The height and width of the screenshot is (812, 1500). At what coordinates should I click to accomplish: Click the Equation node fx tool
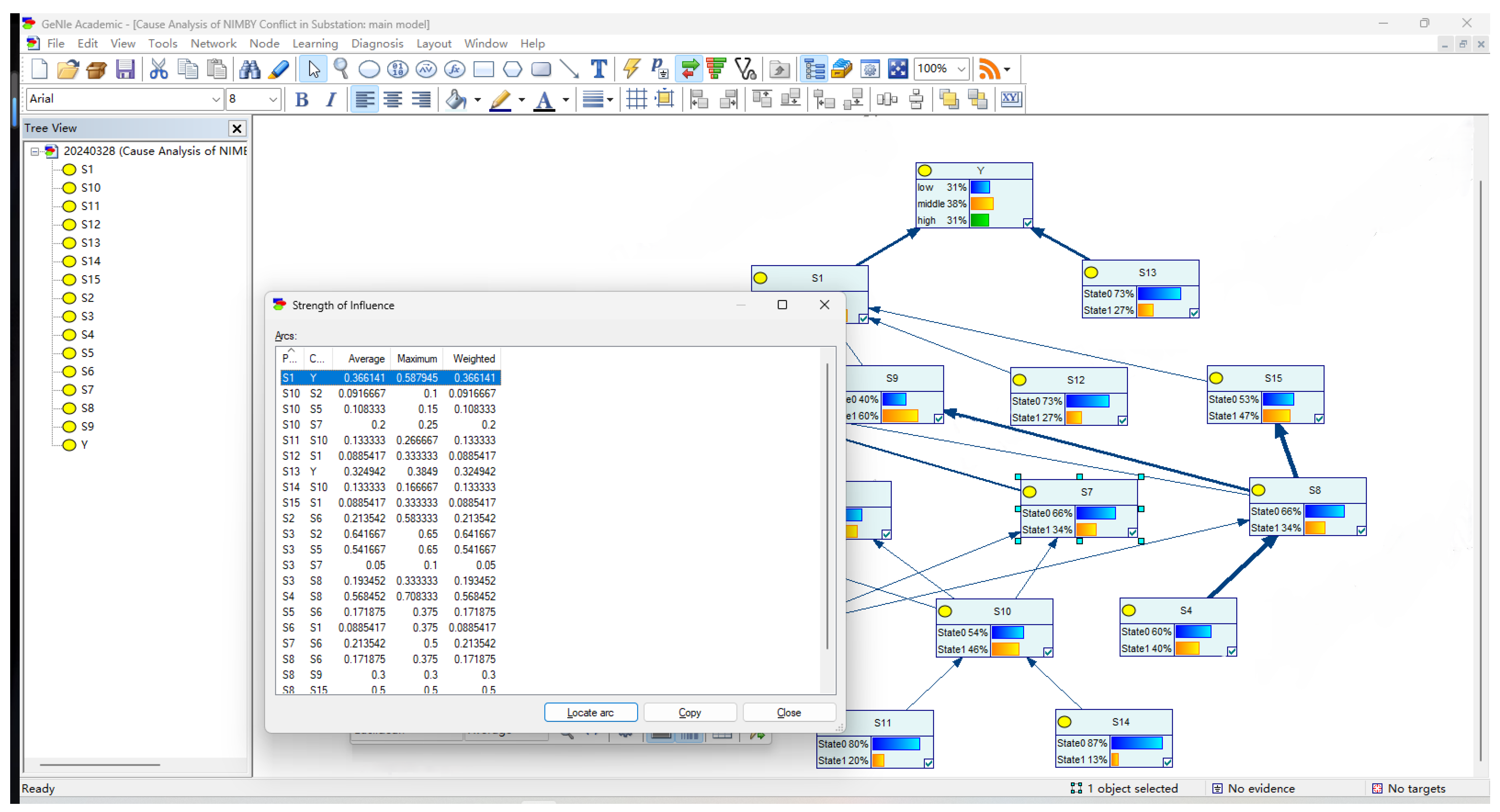tap(455, 69)
